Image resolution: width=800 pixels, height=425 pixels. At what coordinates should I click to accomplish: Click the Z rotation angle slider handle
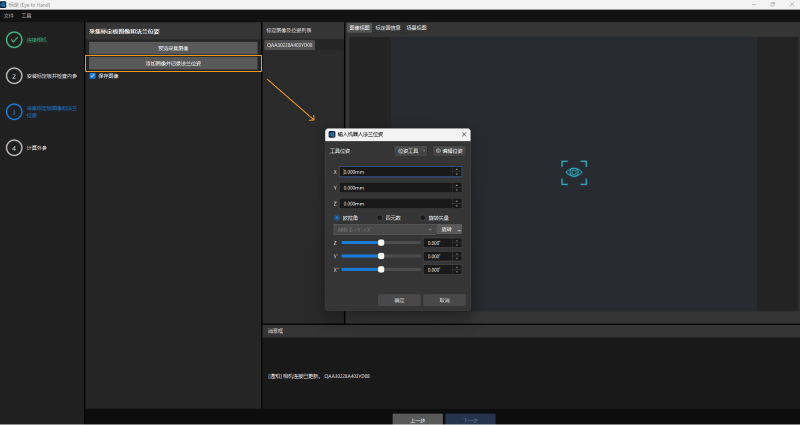[x=381, y=242]
